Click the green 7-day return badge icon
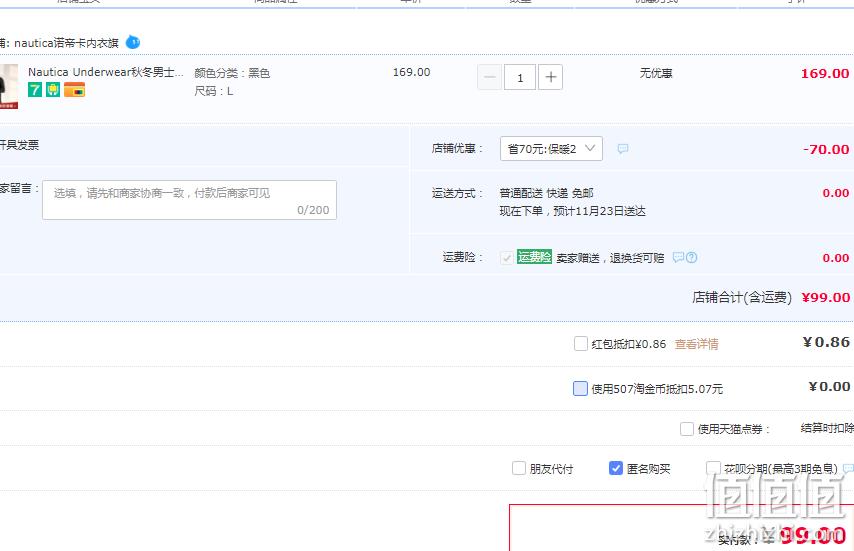Viewport: 854px width, 551px height. tap(35, 89)
